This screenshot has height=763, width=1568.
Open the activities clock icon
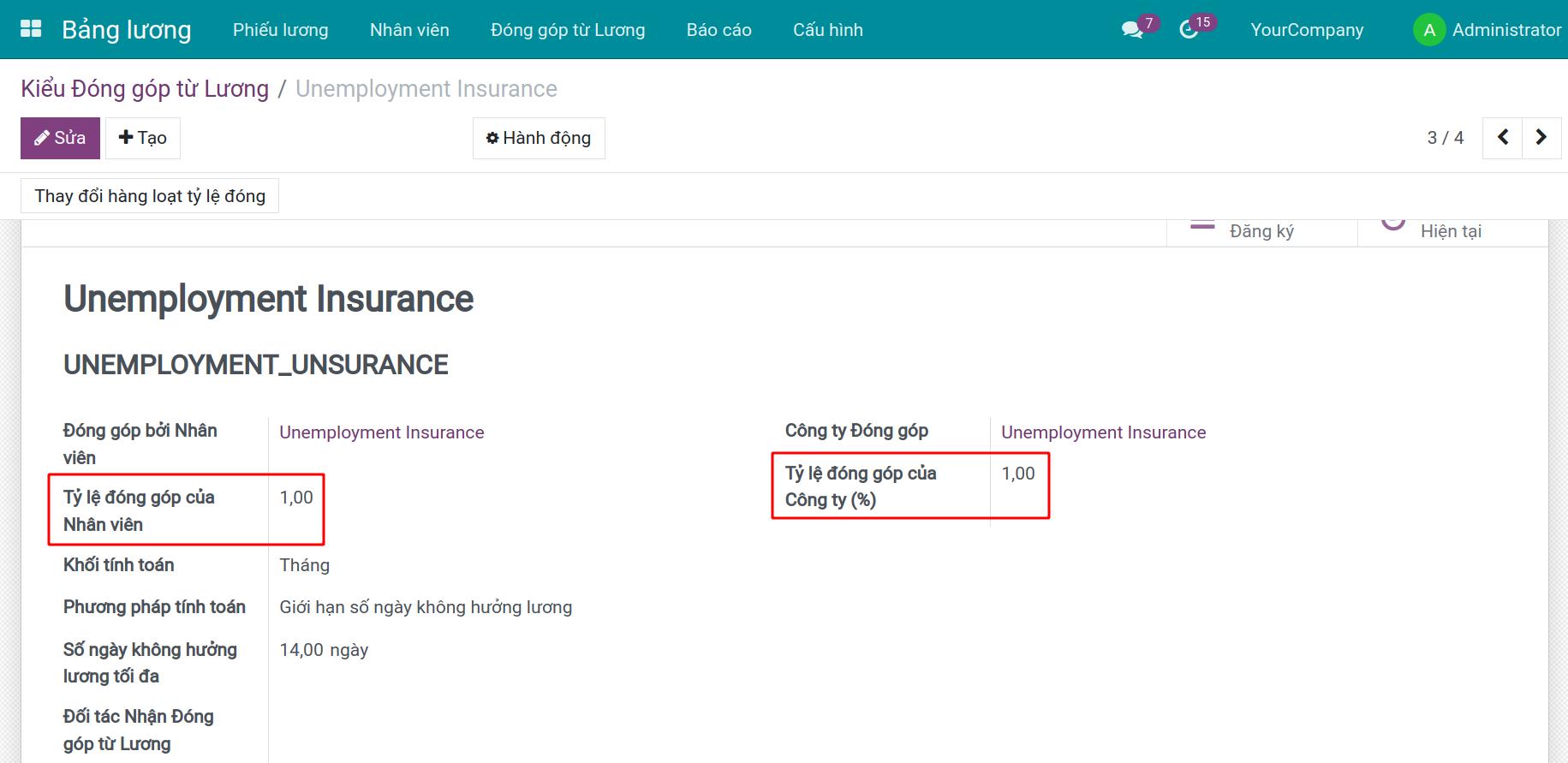tap(1189, 30)
